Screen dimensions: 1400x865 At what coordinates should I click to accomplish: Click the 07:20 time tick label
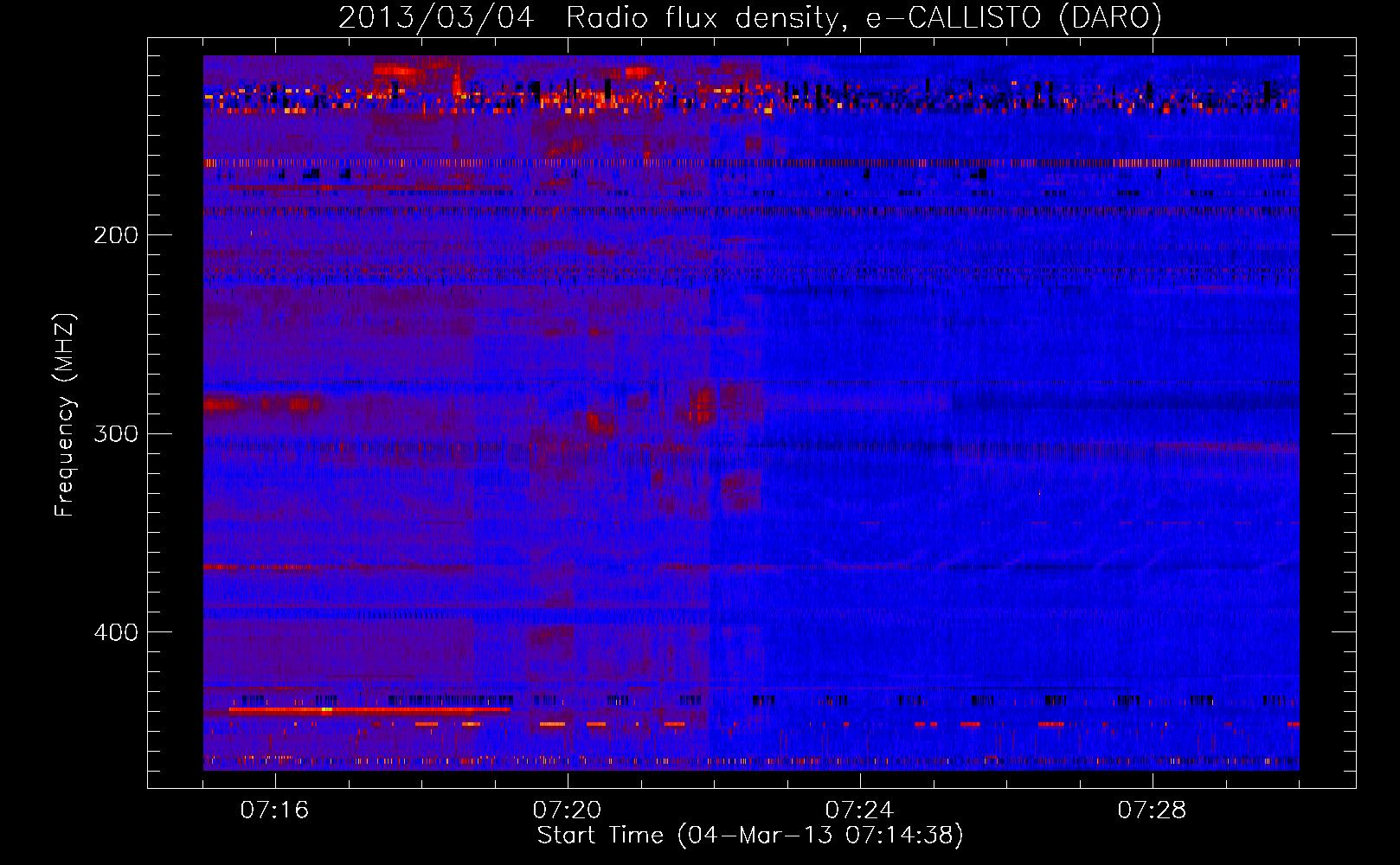[567, 811]
